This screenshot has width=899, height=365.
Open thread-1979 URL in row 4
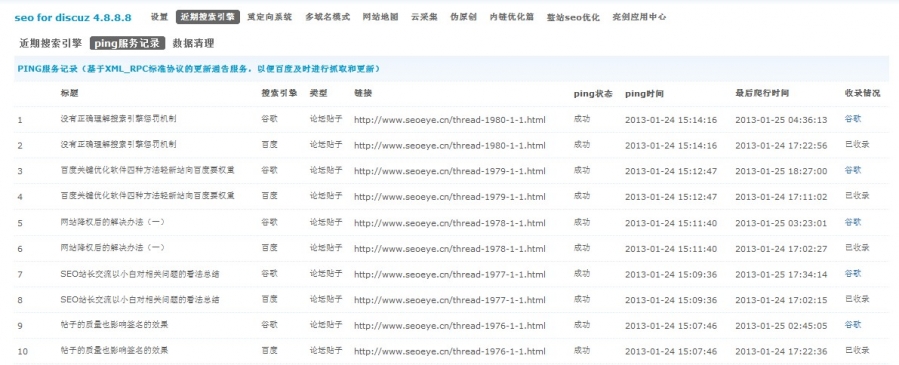point(450,197)
